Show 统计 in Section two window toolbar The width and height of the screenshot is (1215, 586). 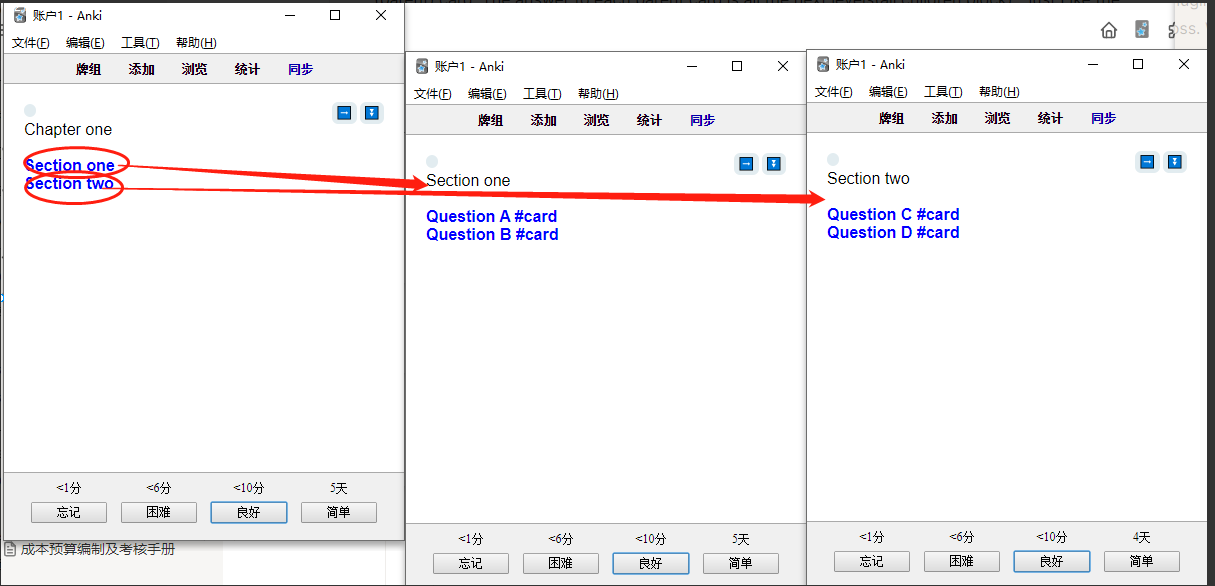point(1050,118)
